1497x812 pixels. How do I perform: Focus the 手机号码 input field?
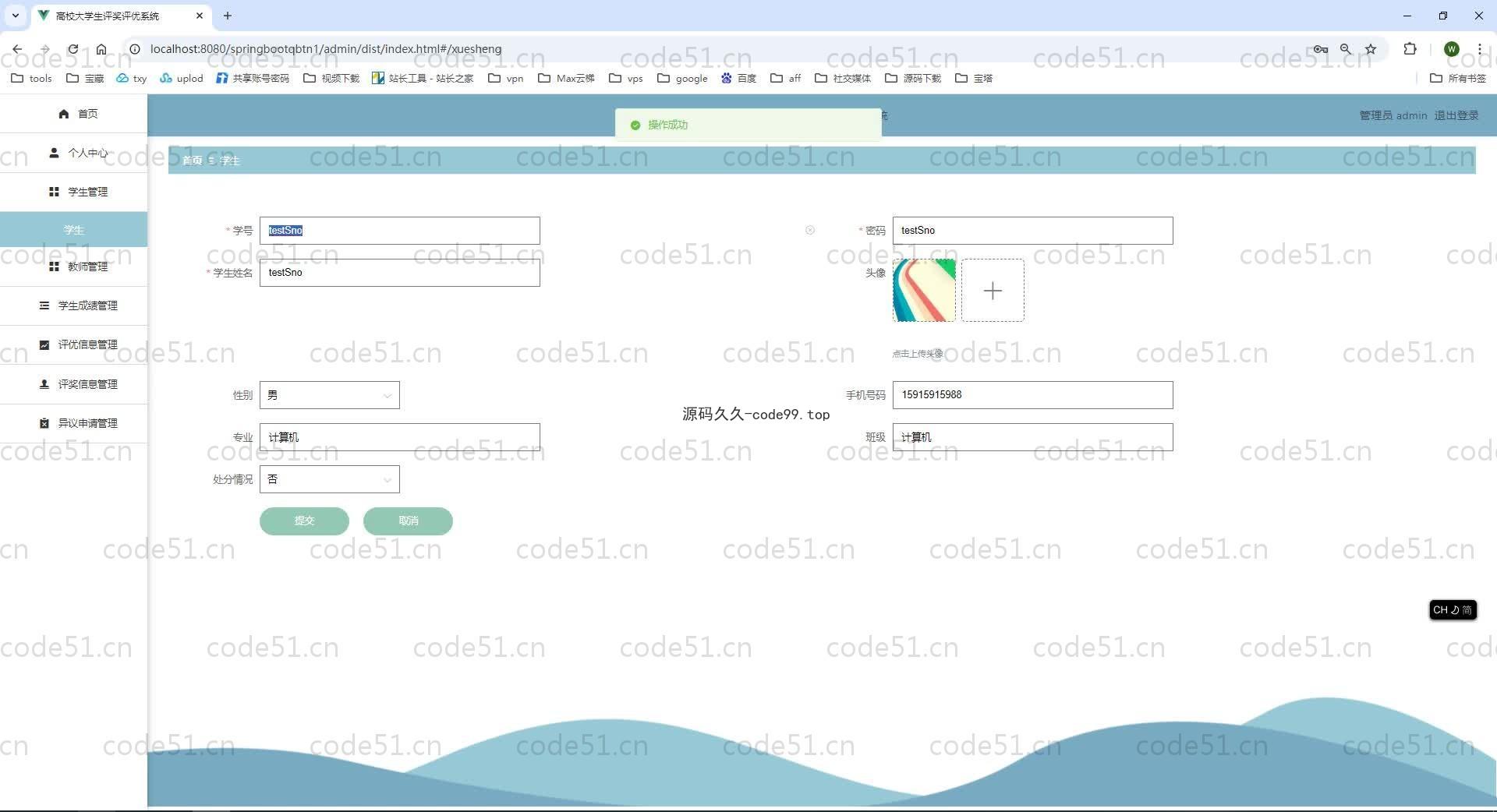pyautogui.click(x=1032, y=395)
